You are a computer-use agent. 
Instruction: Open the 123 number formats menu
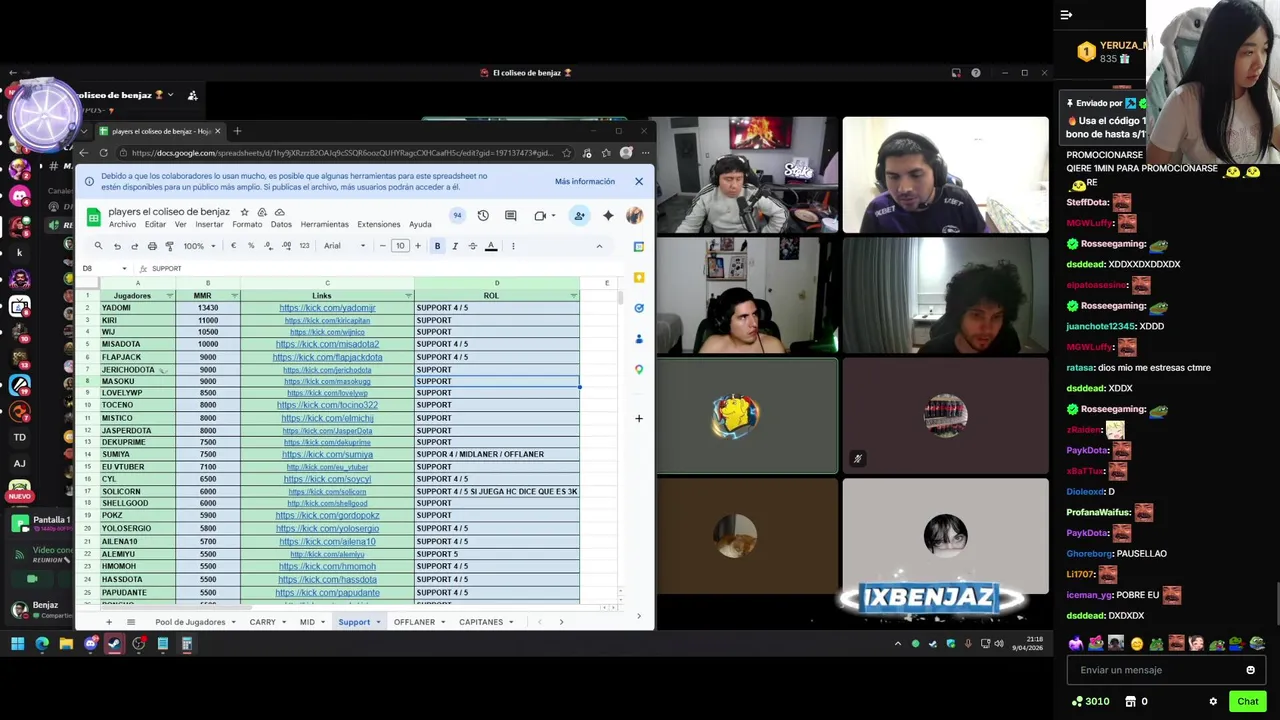(304, 246)
